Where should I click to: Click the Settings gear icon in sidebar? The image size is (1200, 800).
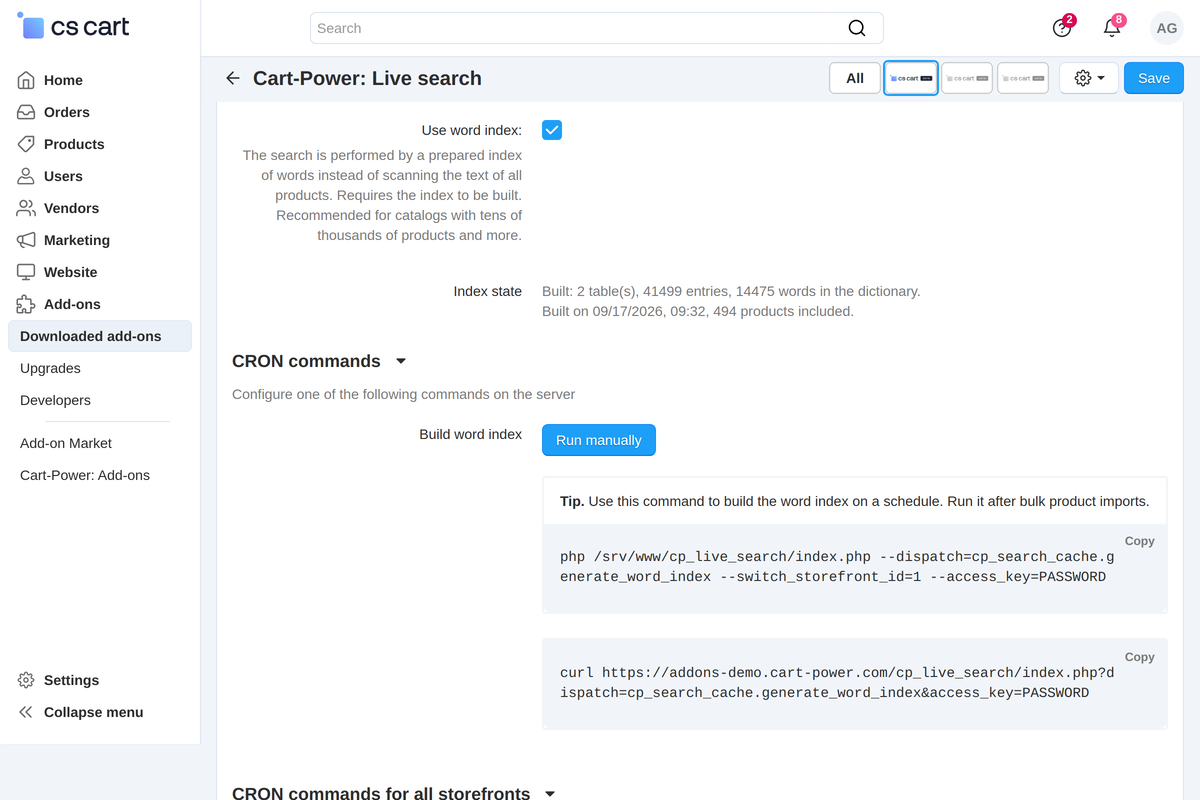pos(26,680)
